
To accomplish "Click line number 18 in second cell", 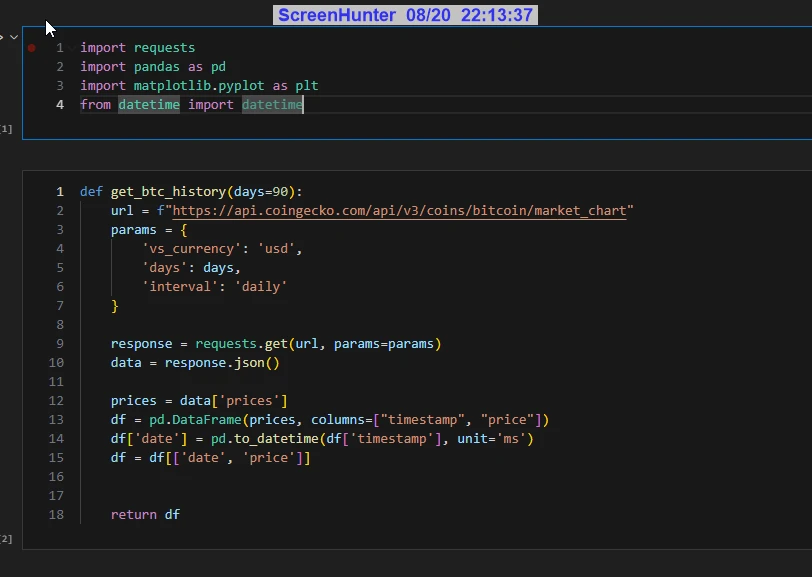I will point(56,515).
